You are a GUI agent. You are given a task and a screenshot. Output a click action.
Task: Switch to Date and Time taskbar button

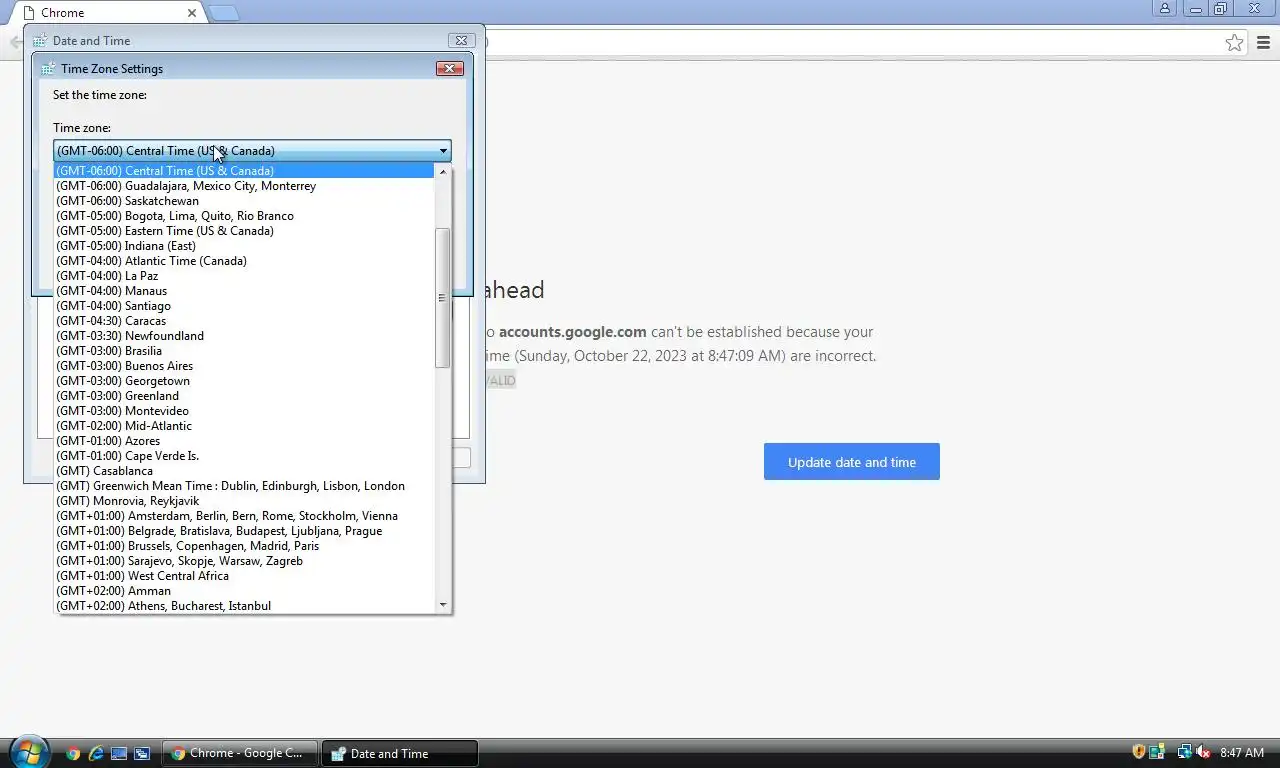coord(400,753)
